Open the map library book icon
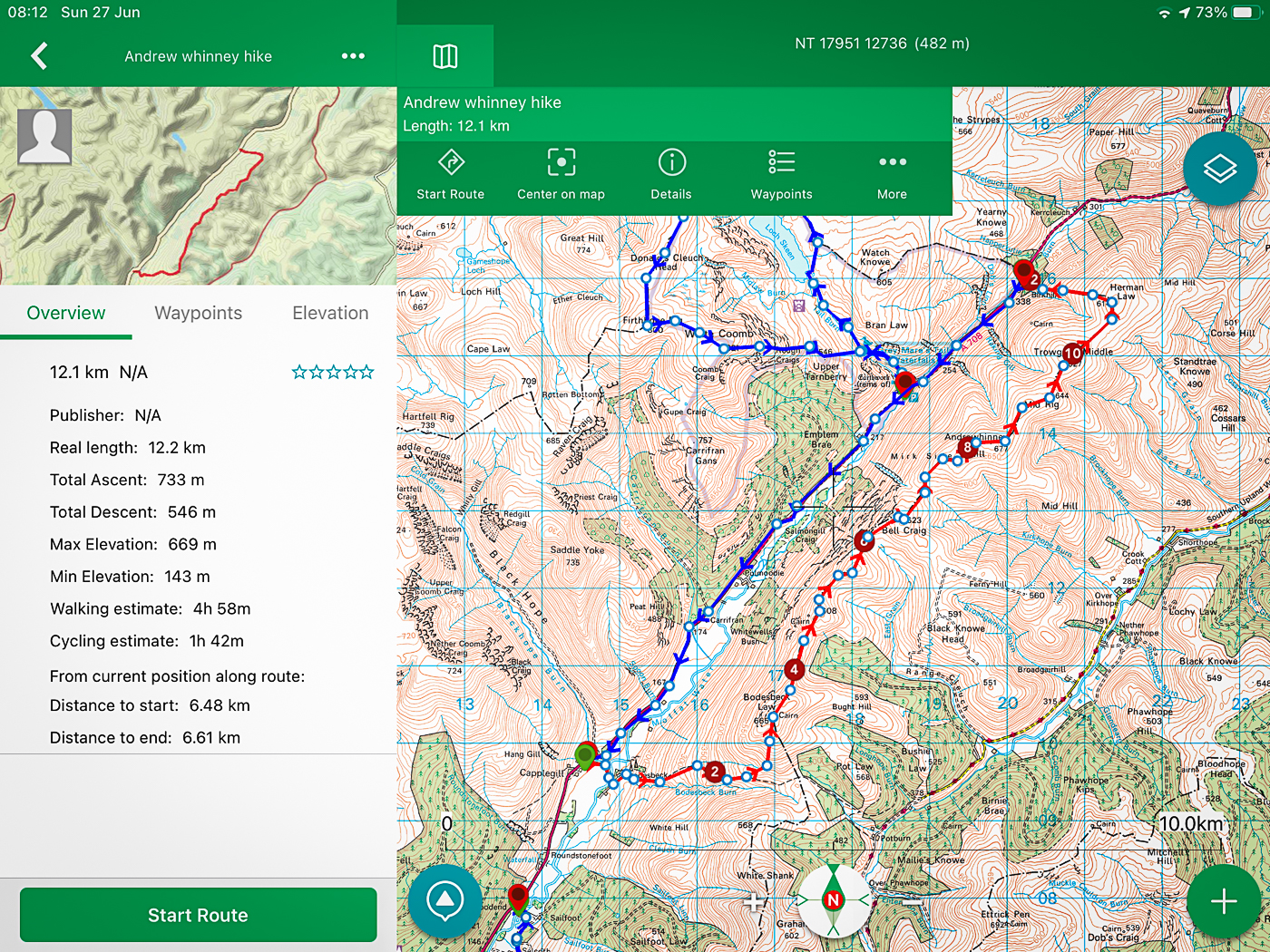The image size is (1270, 952). pos(445,56)
